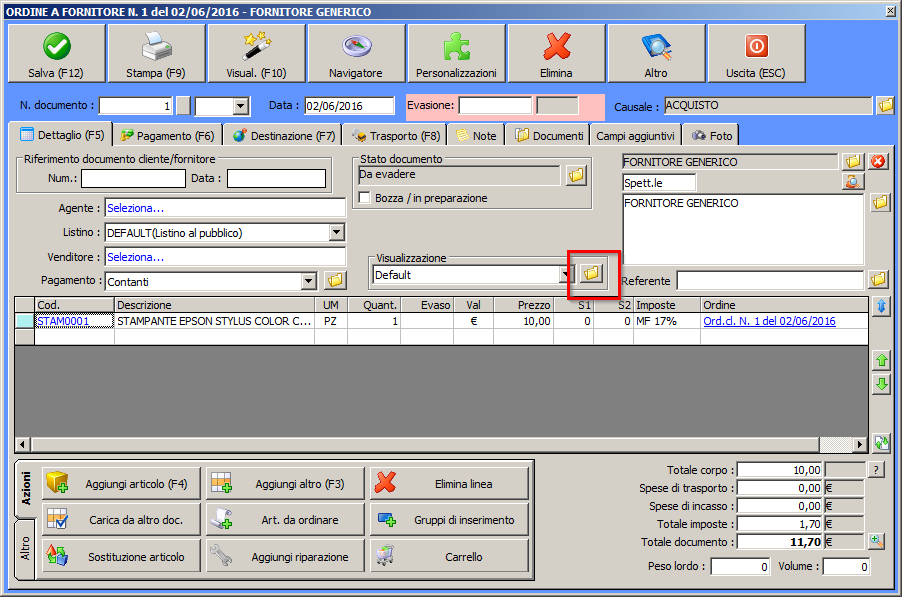Switch to Trasporto (F8) tab
902x597 pixels.
pos(396,136)
